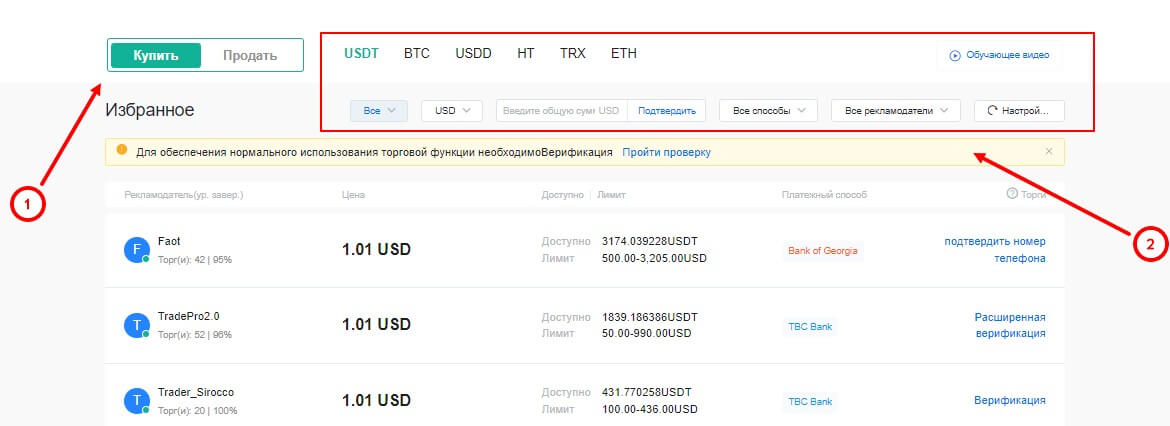1170x426 pixels.
Task: Click the question mark icon near Торги
Action: (1012, 193)
